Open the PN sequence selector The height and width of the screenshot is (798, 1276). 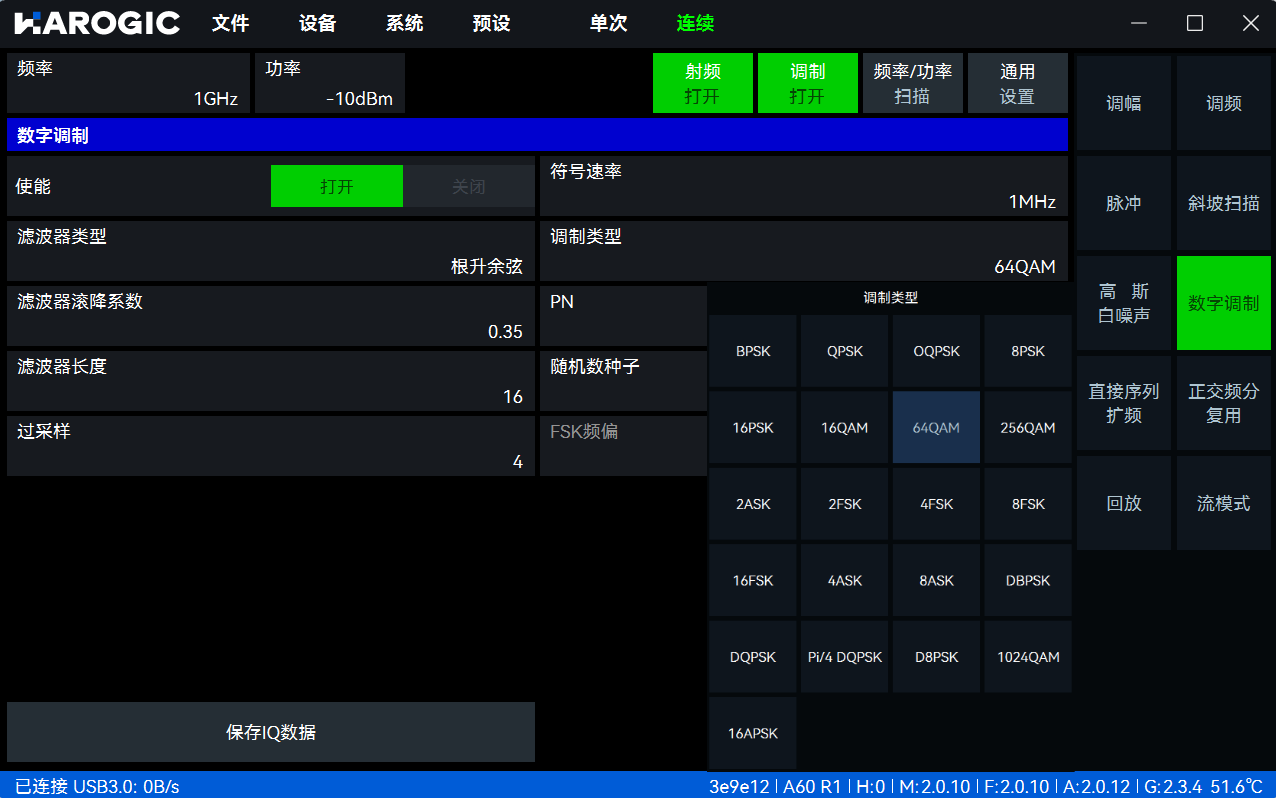coord(622,317)
